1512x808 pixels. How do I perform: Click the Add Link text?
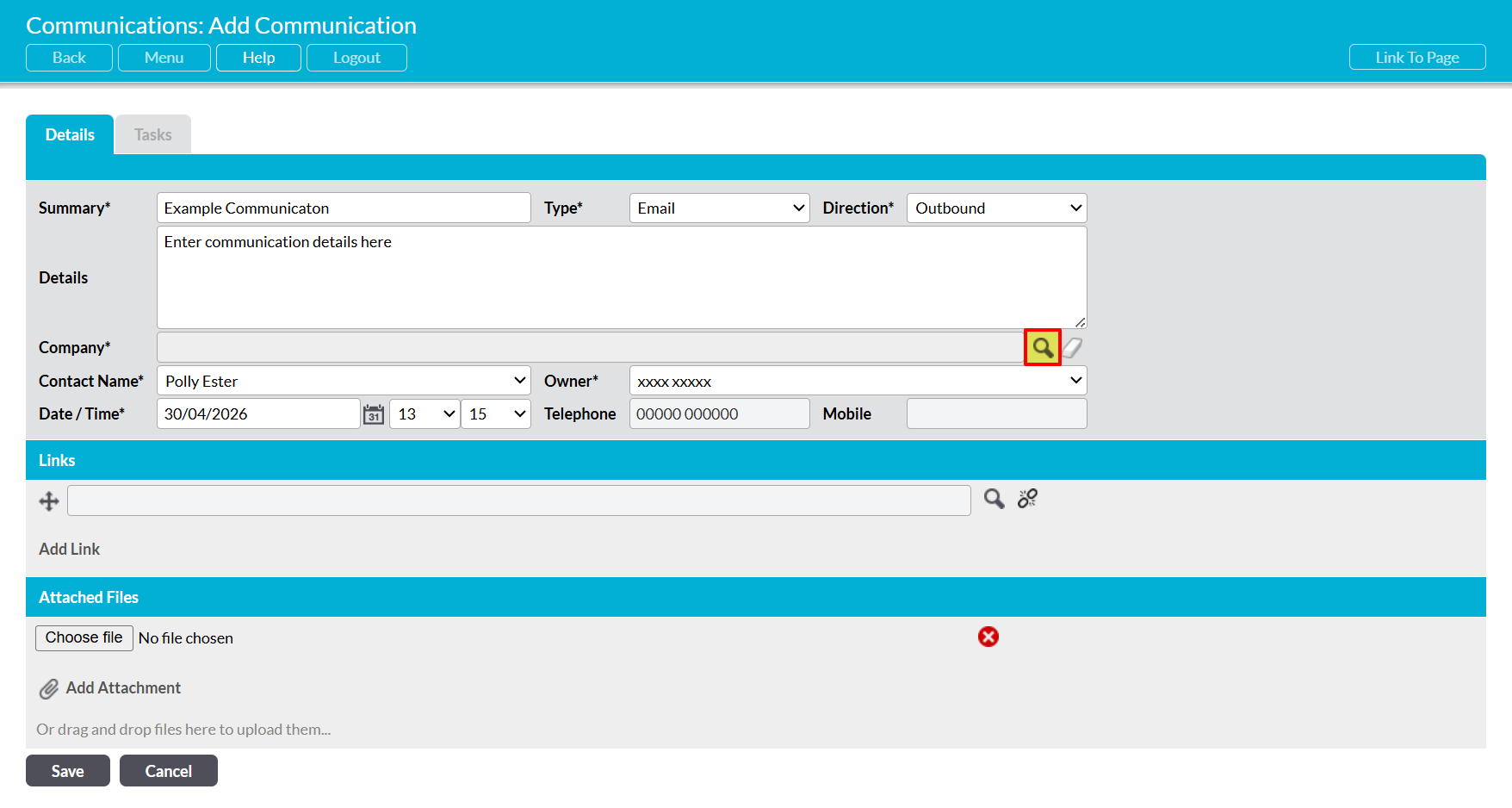pos(69,549)
